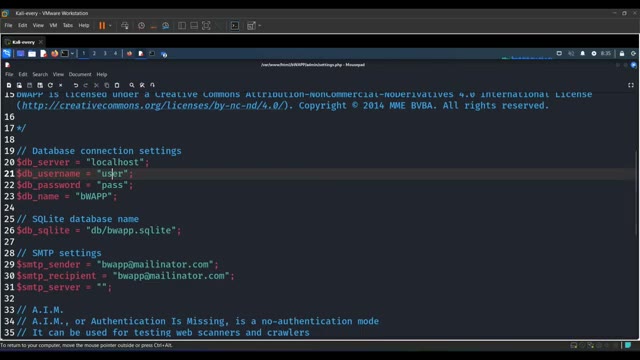Switch to workspace 1 in Kali panel
The image size is (640, 360).
click(x=84, y=53)
